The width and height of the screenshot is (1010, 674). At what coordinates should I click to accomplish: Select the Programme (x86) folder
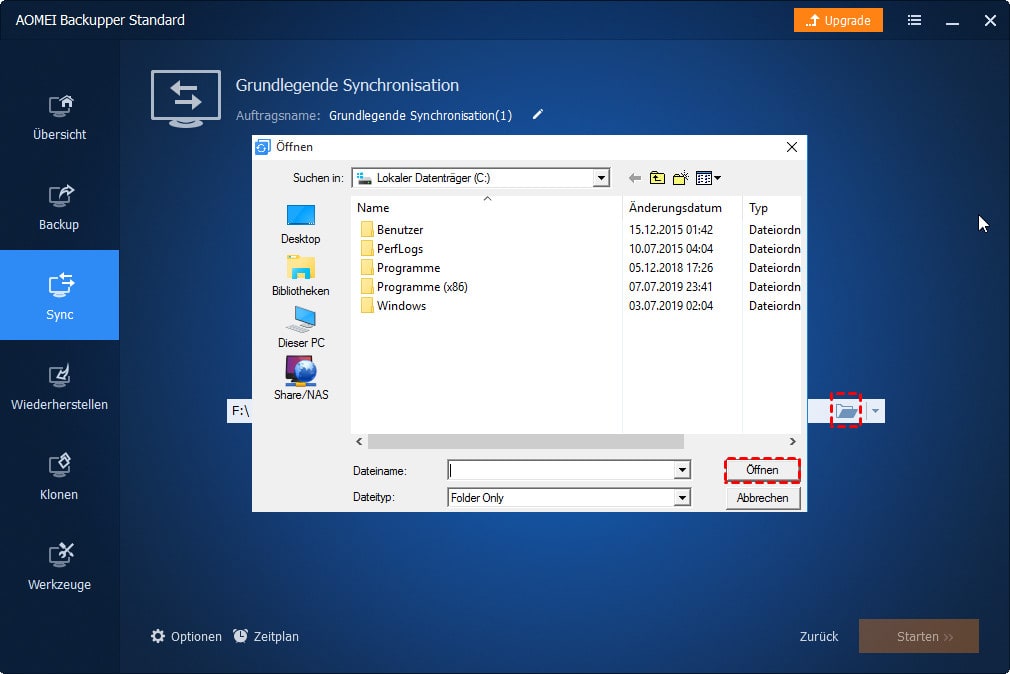[x=421, y=287]
